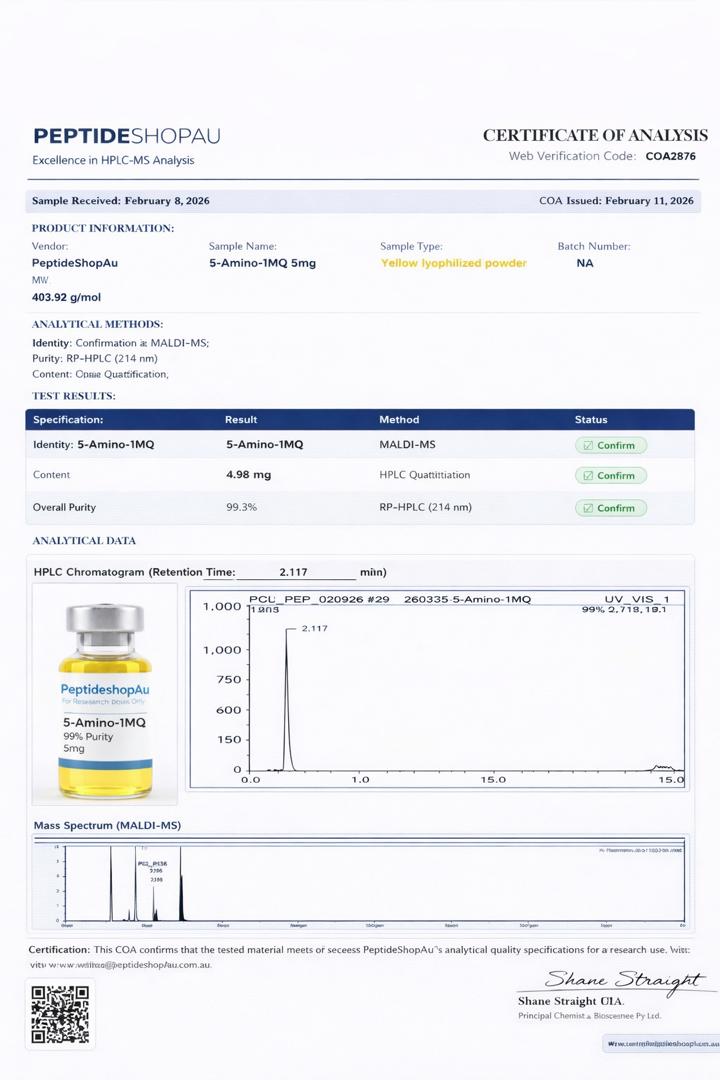Click the batch number value NA
The height and width of the screenshot is (1080, 720).
[585, 262]
